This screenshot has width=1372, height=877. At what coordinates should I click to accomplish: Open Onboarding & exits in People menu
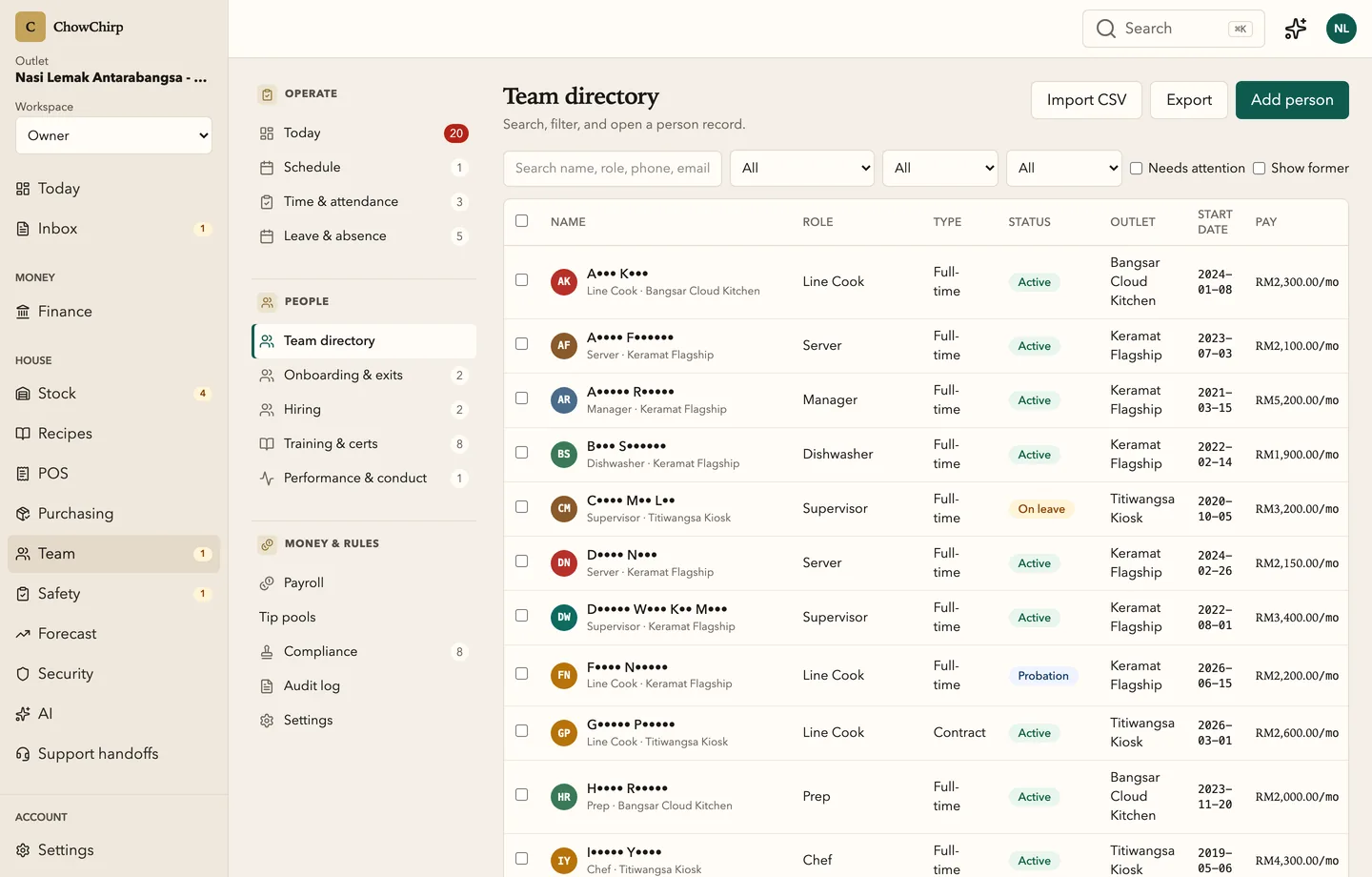pos(364,376)
